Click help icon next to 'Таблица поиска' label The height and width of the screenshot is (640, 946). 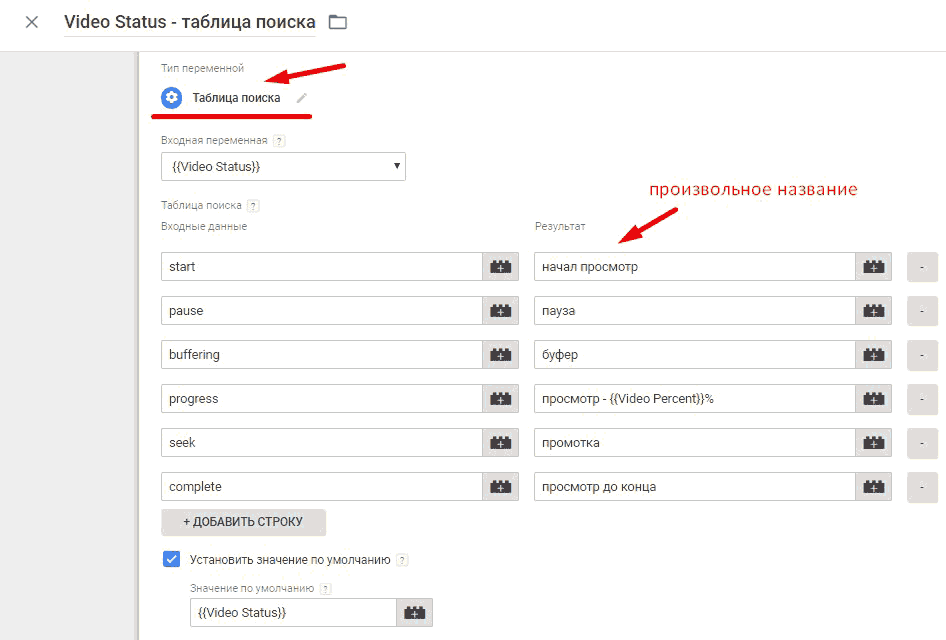(253, 206)
